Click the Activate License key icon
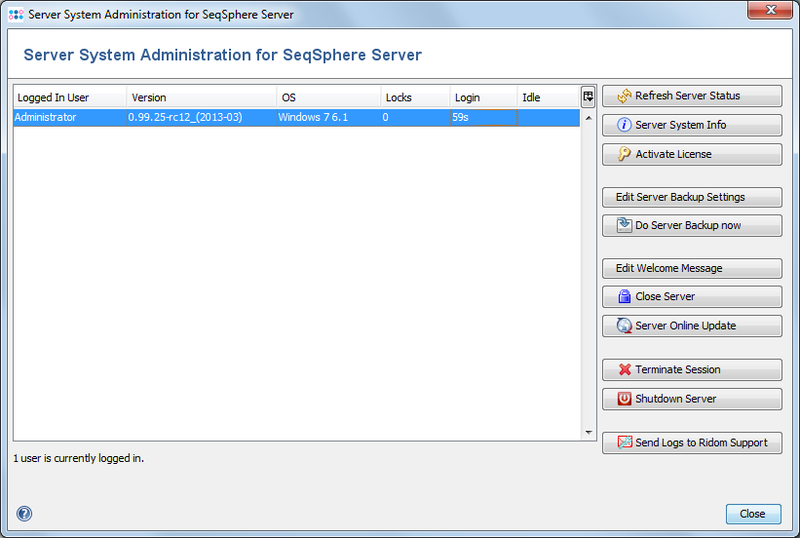Viewport: 800px width, 538px height. click(x=624, y=154)
